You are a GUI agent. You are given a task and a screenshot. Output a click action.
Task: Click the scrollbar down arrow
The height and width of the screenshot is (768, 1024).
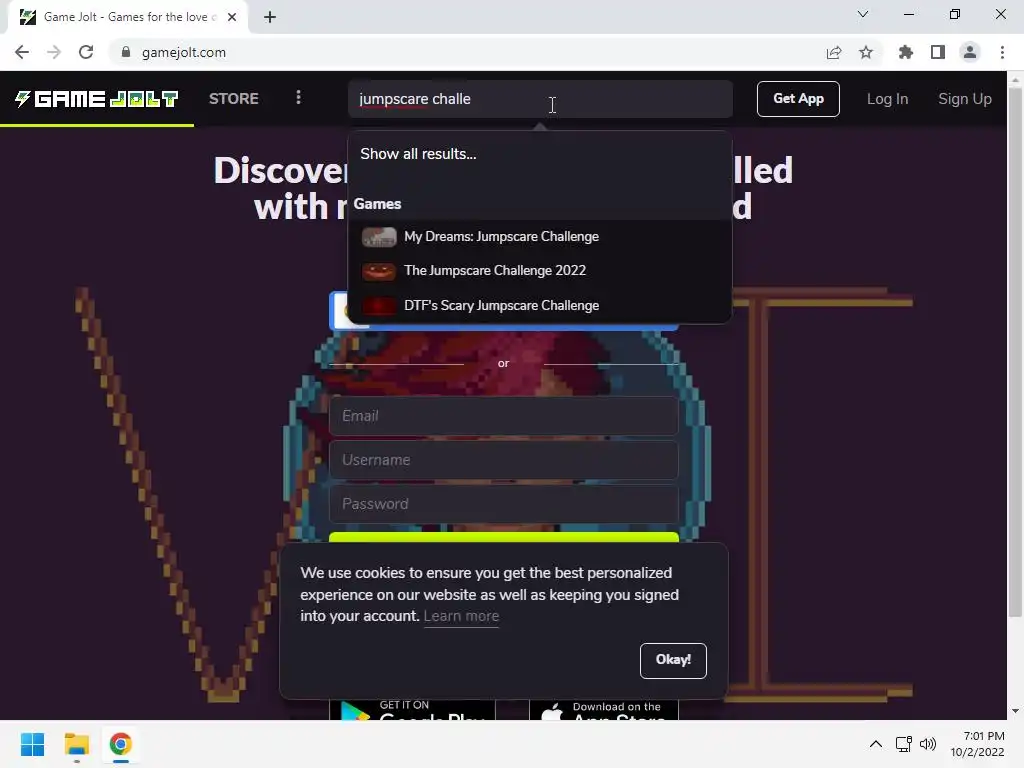point(1015,711)
